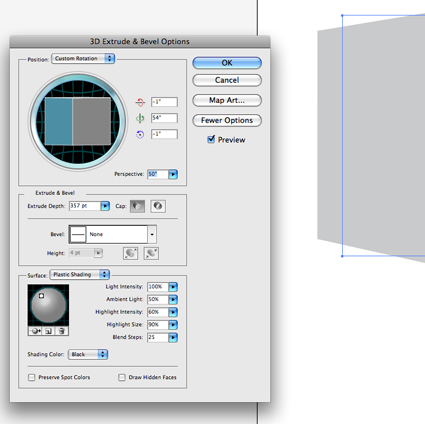Viewport: 425px width, 424px height.
Task: Select the extruded gray shape on the artboard
Action: coord(371,138)
